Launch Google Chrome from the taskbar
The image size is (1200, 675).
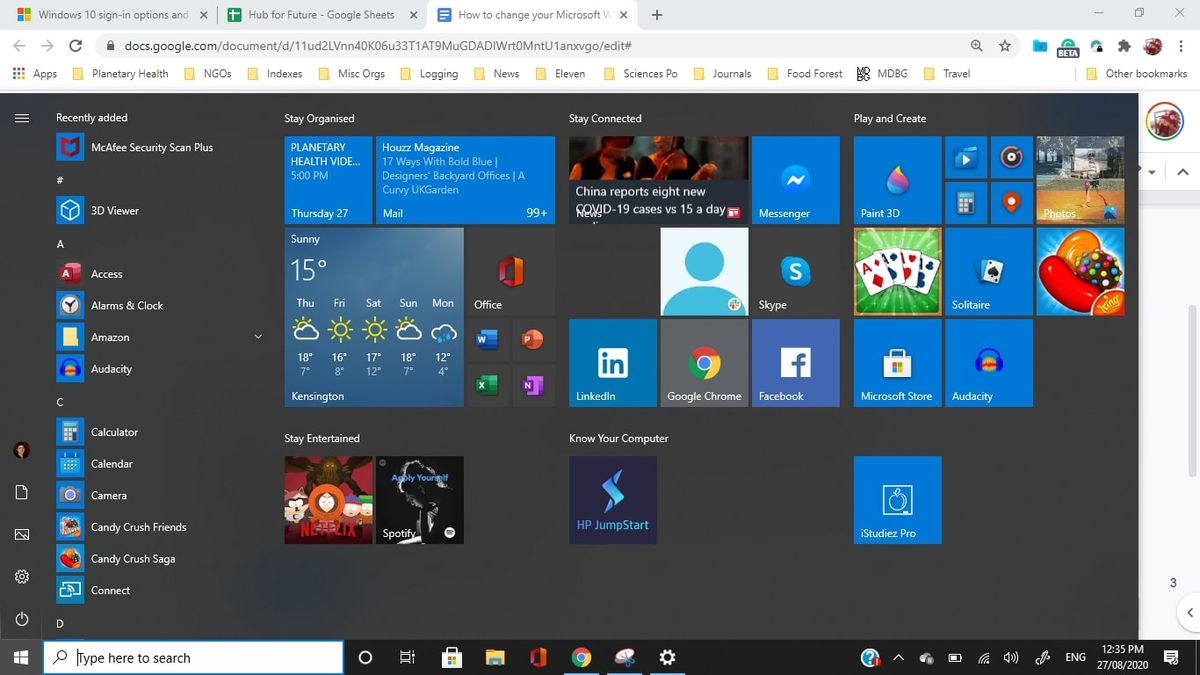point(582,657)
